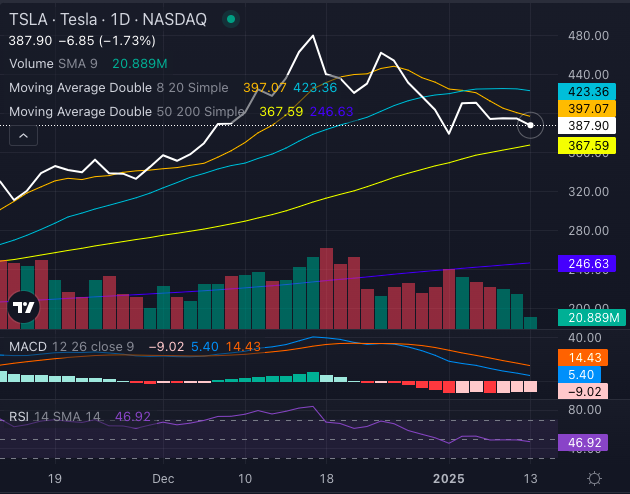Viewport: 630px width, 494px height.
Task: Click the green 20.889M volume label
Action: click(589, 317)
